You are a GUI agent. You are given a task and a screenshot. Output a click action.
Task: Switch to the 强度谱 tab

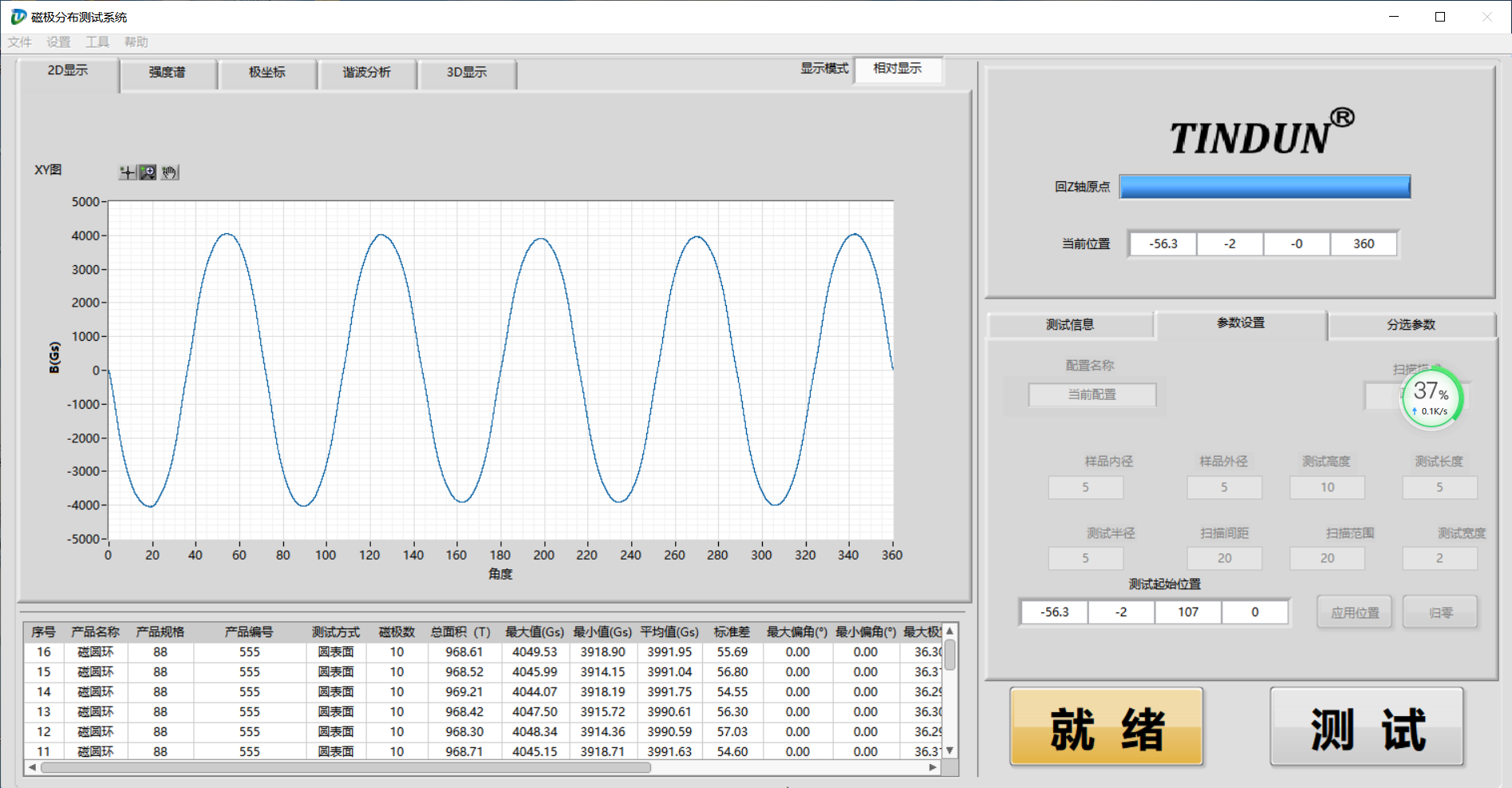point(168,73)
